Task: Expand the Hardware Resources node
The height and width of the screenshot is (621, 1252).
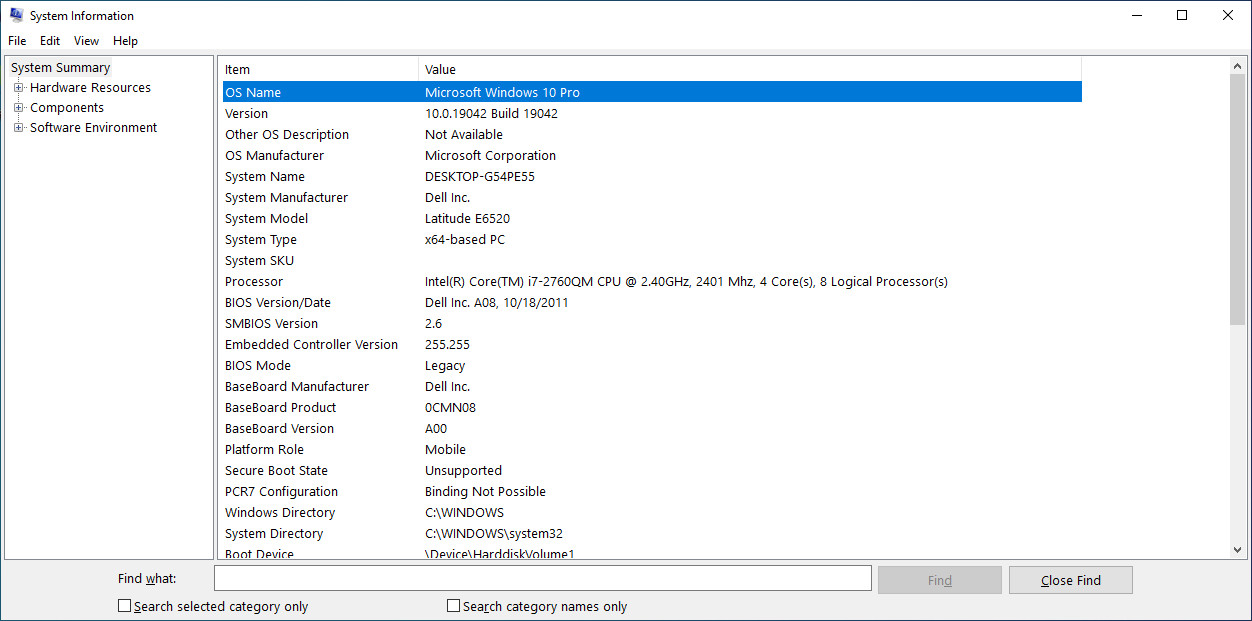Action: (18, 88)
